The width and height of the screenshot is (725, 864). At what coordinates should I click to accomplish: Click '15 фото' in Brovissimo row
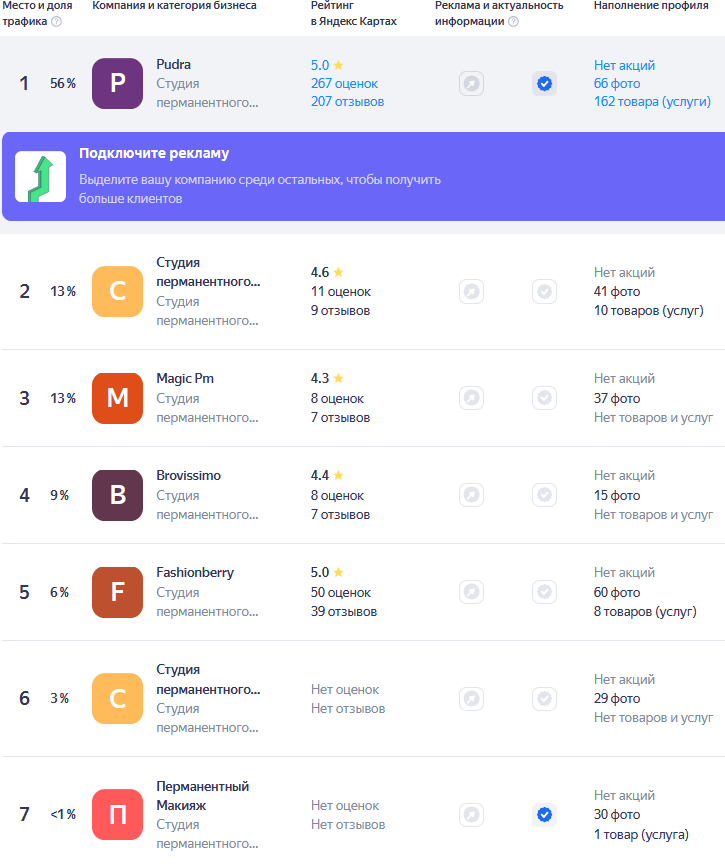[617, 495]
